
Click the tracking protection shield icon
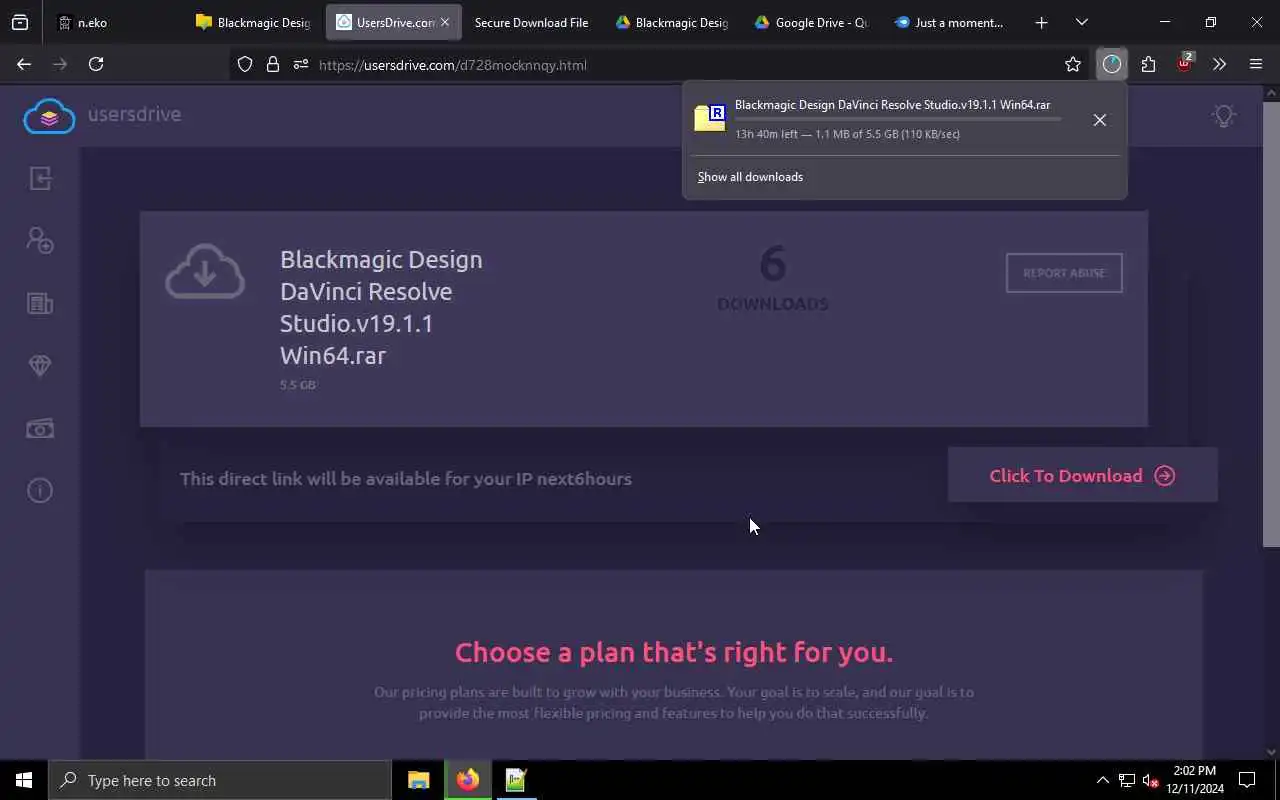pyautogui.click(x=245, y=65)
